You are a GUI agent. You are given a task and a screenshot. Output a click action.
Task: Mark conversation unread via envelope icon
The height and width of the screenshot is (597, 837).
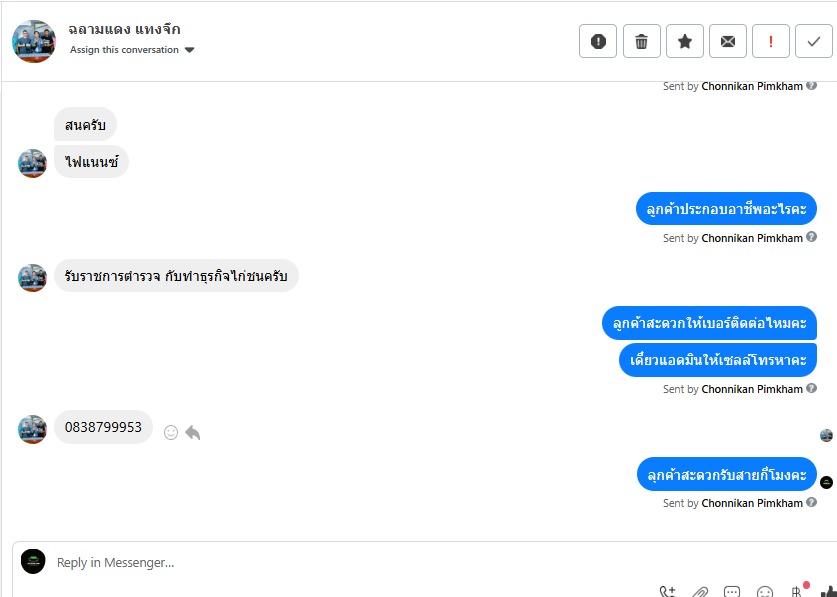click(x=728, y=41)
